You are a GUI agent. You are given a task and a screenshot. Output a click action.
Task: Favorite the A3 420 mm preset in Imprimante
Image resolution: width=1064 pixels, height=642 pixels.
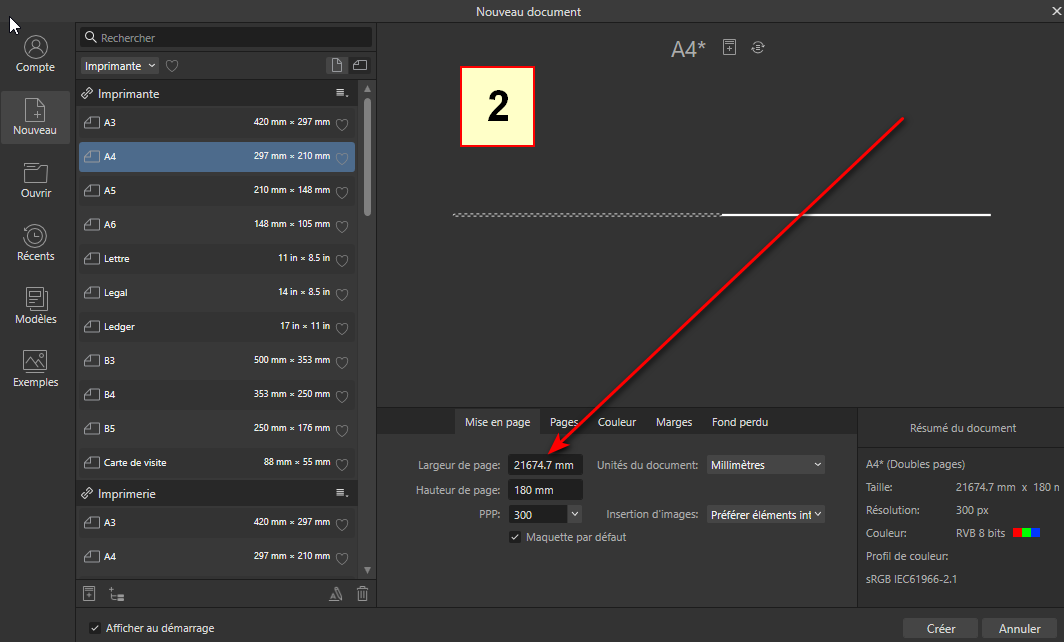click(x=342, y=124)
